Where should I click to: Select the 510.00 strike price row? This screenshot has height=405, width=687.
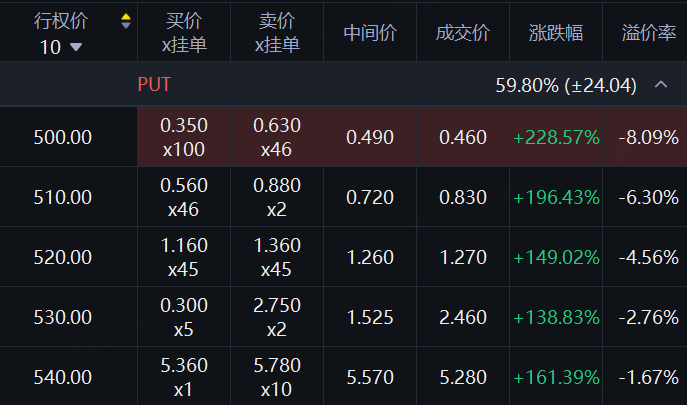pyautogui.click(x=62, y=197)
